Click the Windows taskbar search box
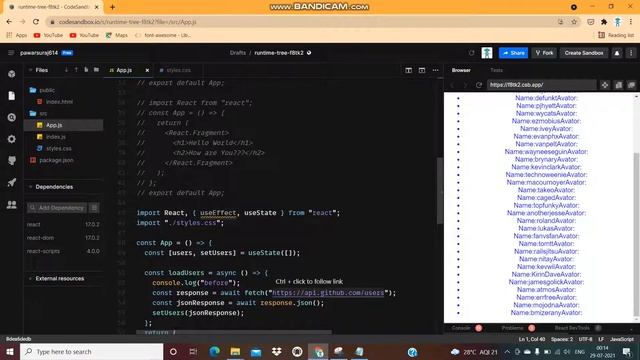640x360 pixels. point(91,351)
